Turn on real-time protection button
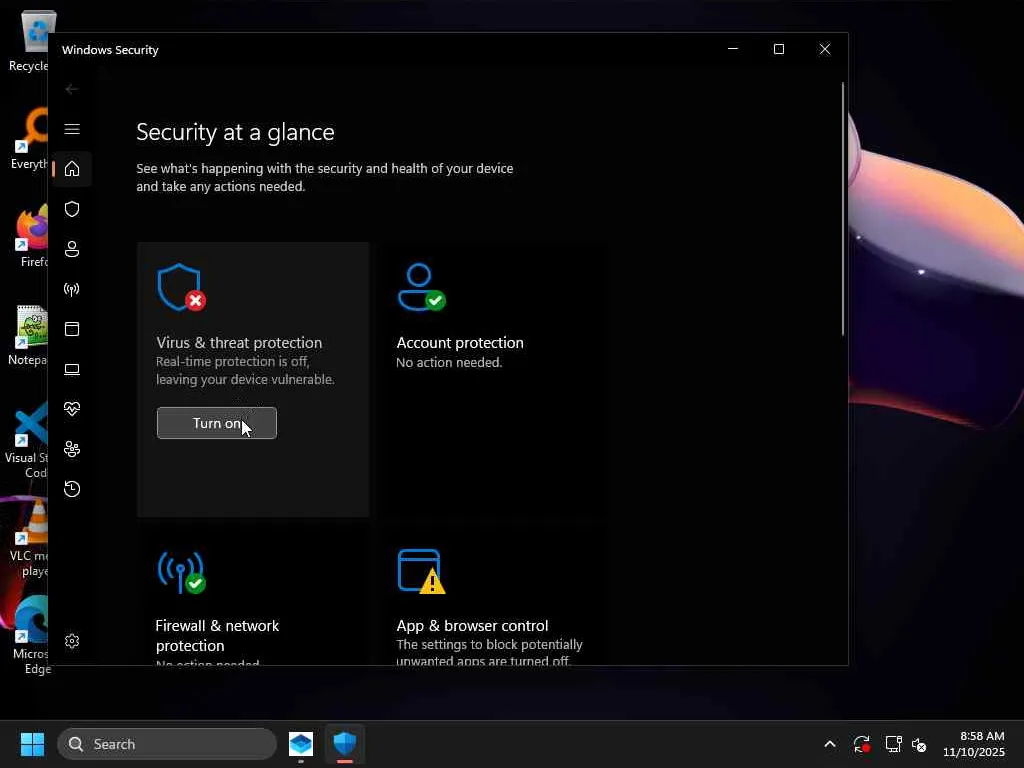 [x=217, y=423]
